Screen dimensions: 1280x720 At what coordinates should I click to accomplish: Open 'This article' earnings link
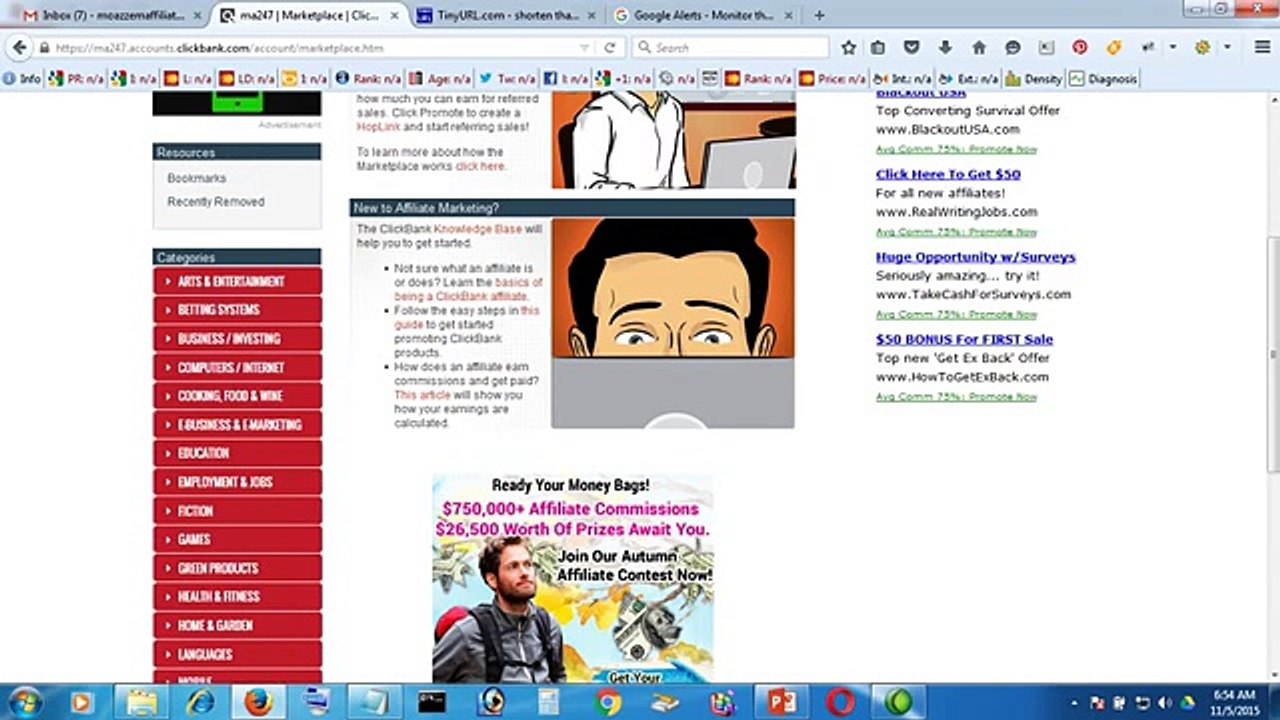422,395
